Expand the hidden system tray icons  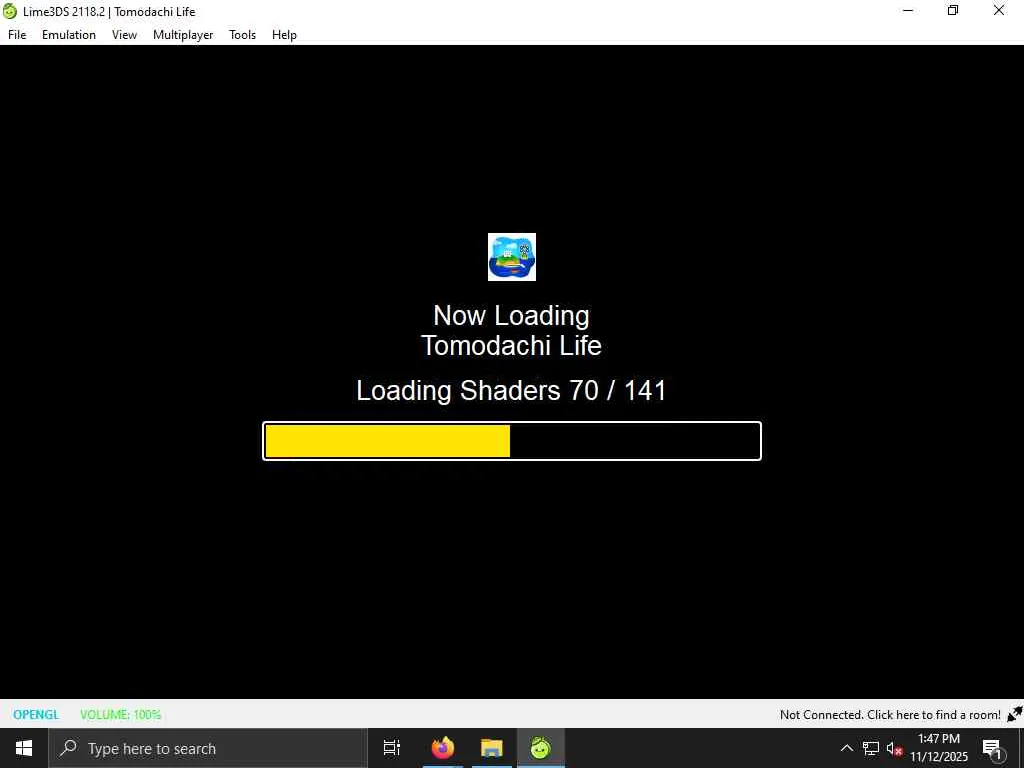click(x=846, y=748)
